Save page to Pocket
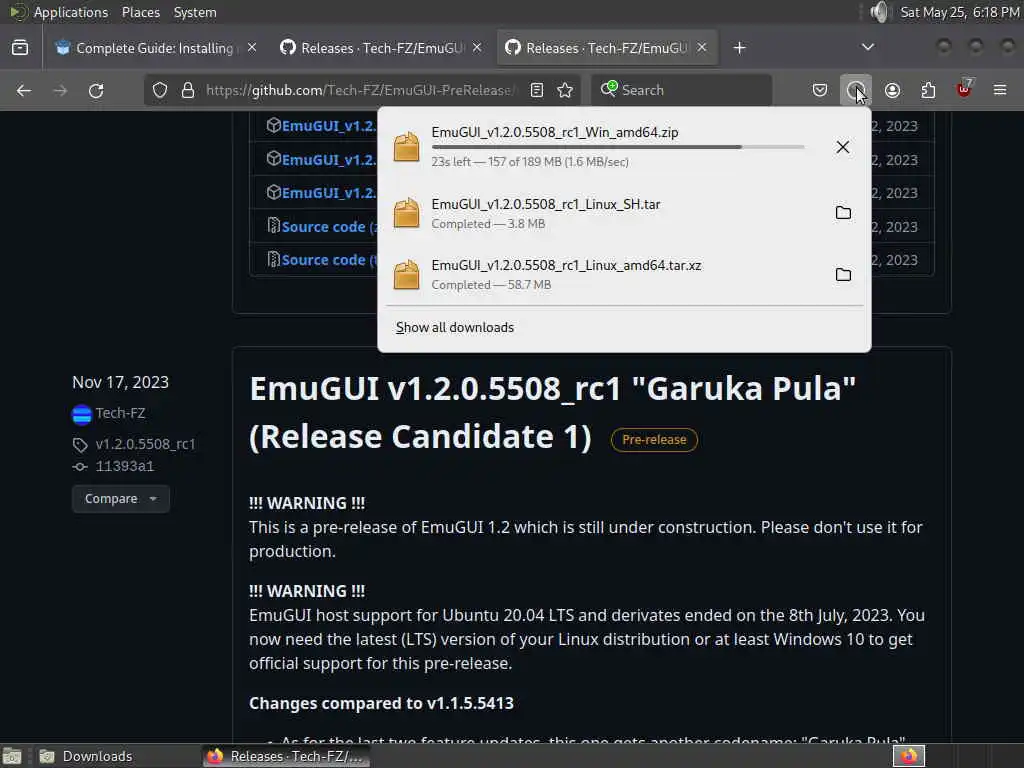The image size is (1024, 768). [820, 90]
